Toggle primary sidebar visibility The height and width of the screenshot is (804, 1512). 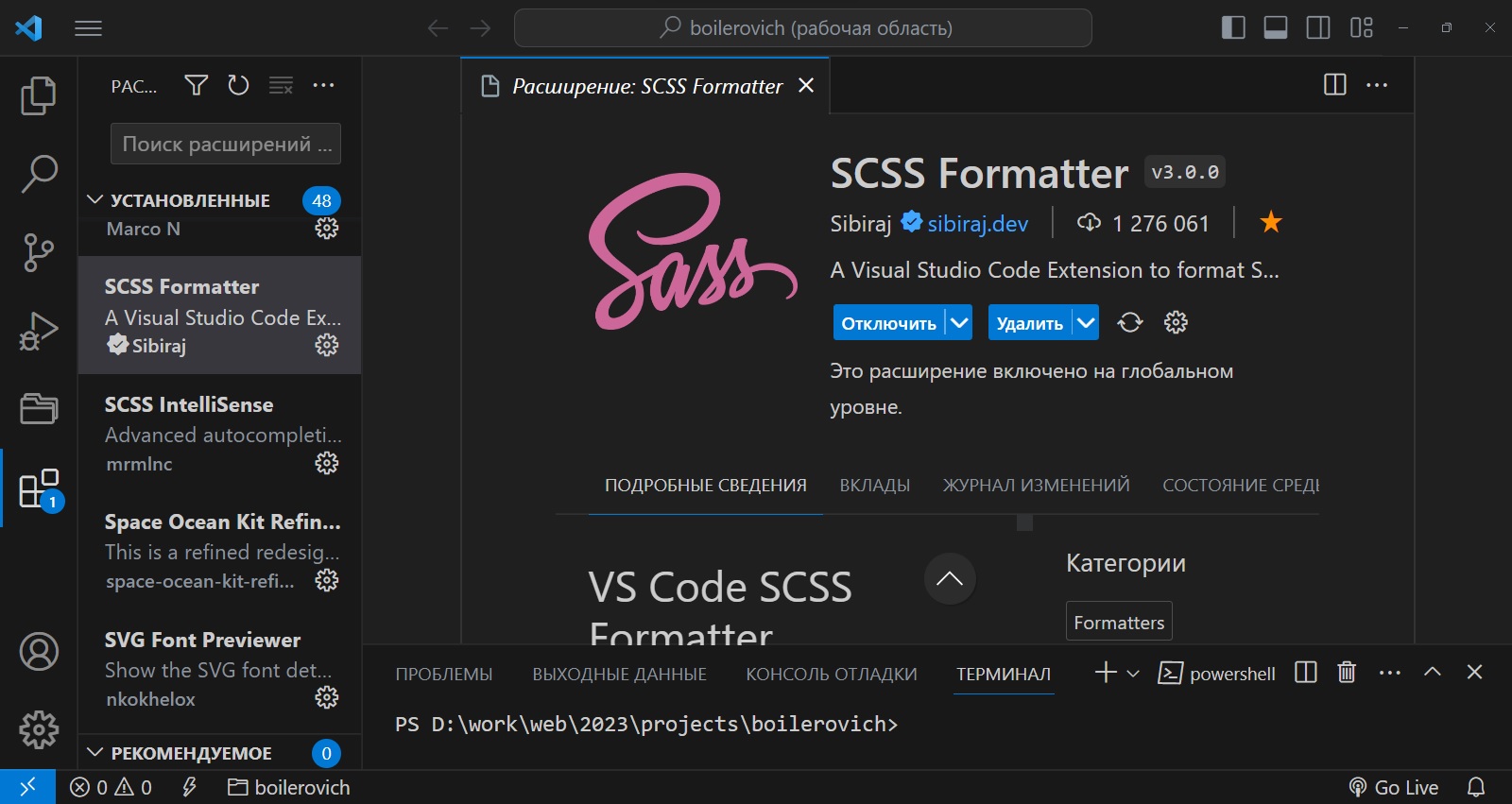(1233, 27)
